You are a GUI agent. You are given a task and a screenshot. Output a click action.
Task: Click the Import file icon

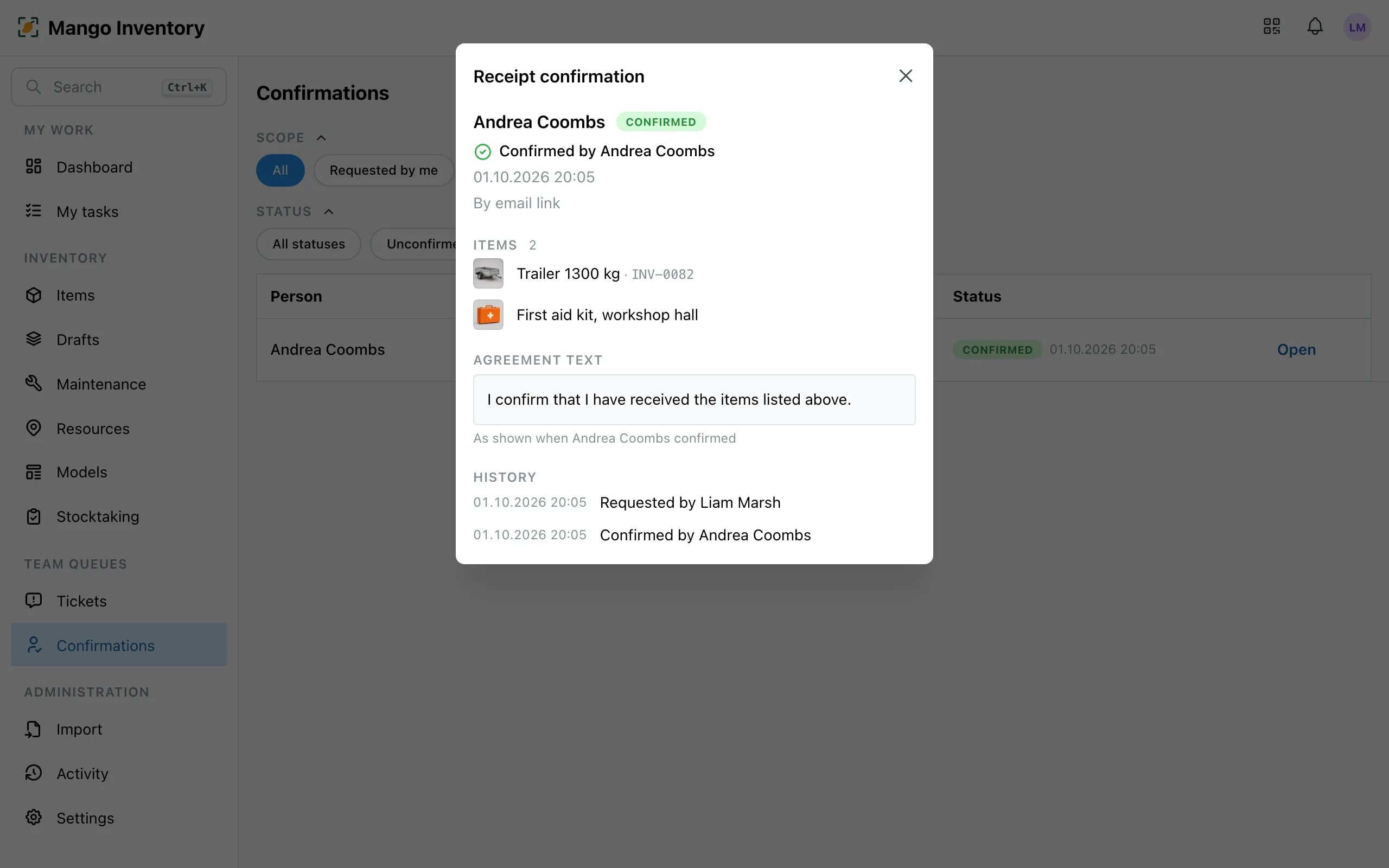point(33,729)
